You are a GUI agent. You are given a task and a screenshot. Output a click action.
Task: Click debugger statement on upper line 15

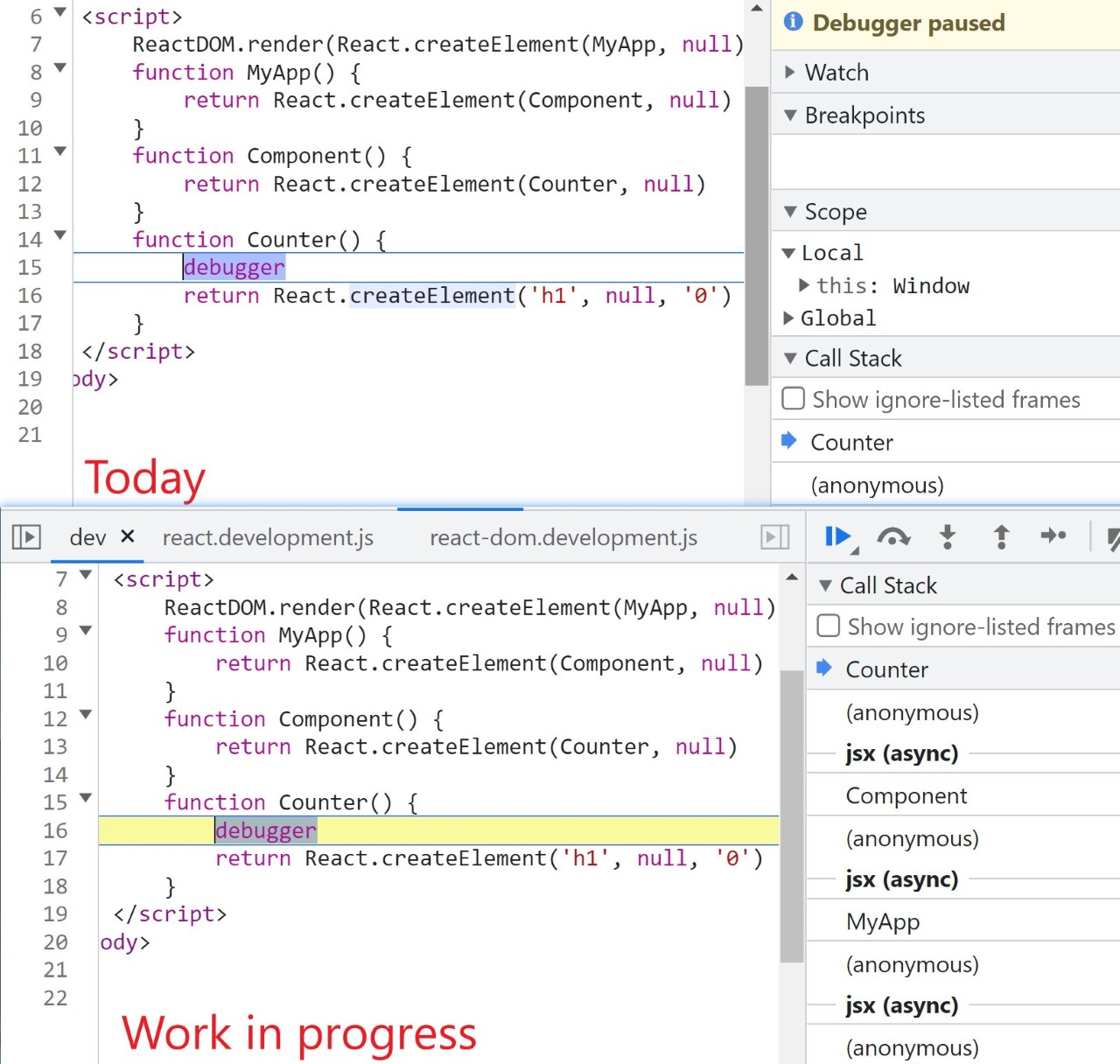tap(234, 267)
